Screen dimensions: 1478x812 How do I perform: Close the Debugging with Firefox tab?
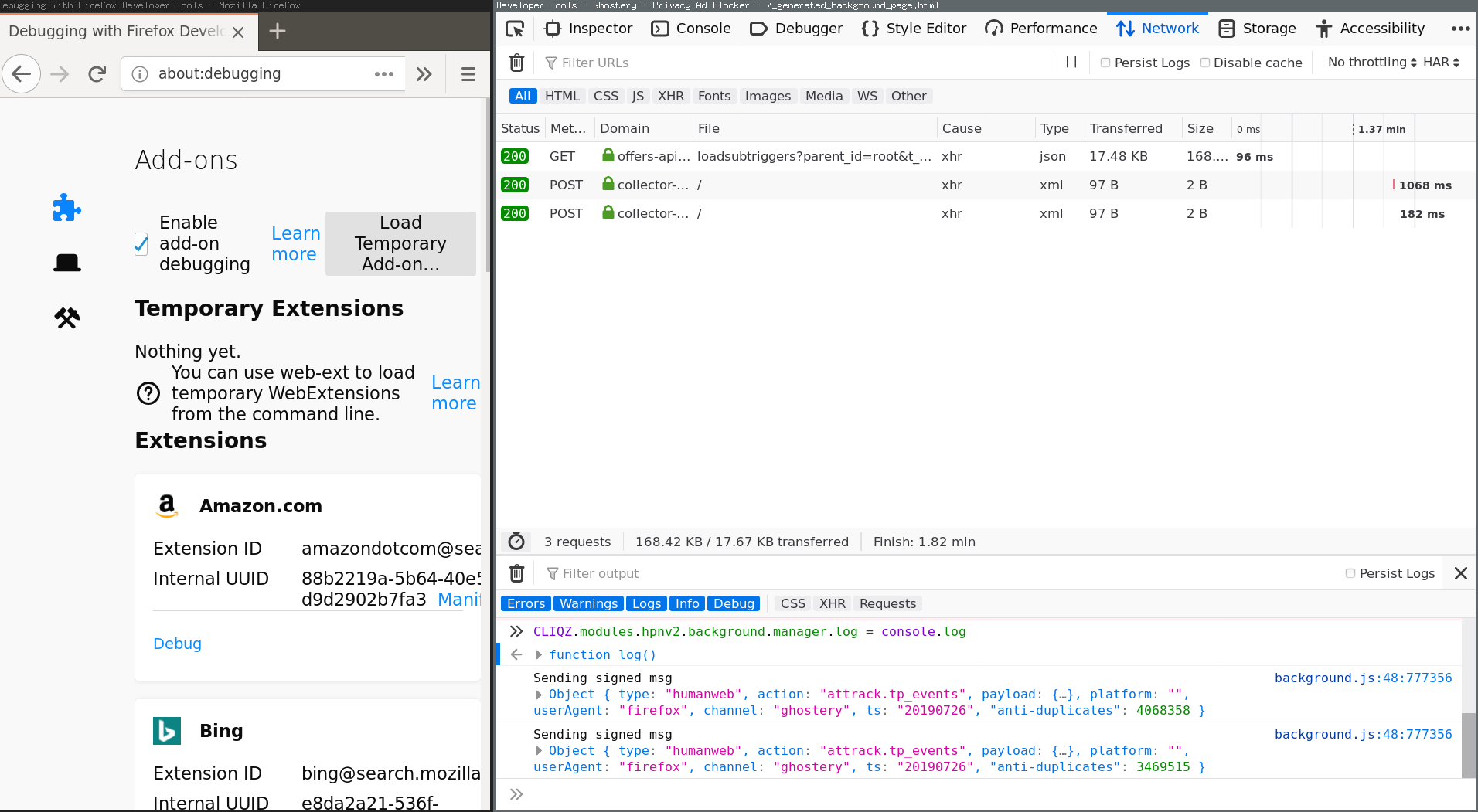[x=238, y=32]
